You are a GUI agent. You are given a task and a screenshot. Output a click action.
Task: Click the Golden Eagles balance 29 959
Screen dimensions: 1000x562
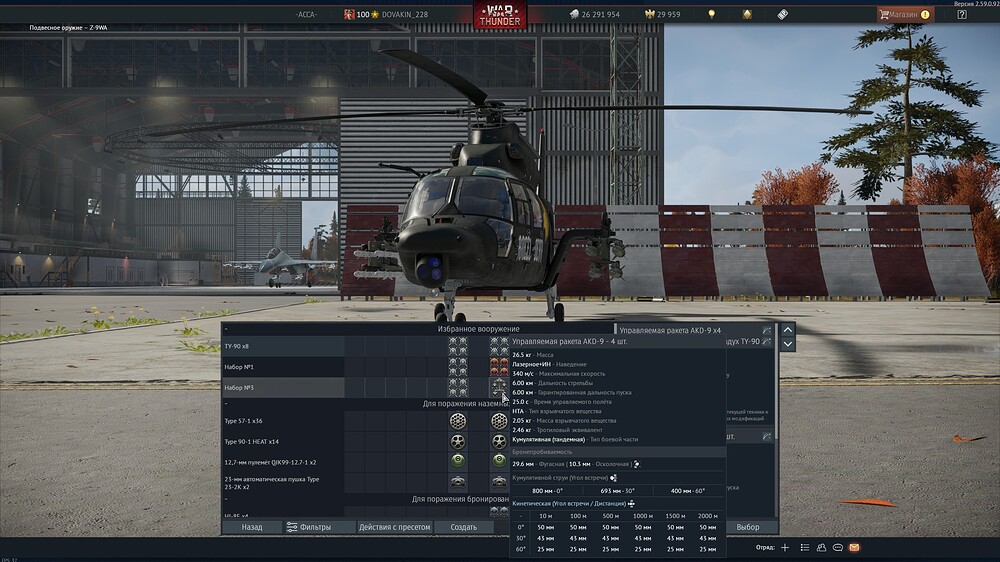pyautogui.click(x=663, y=14)
